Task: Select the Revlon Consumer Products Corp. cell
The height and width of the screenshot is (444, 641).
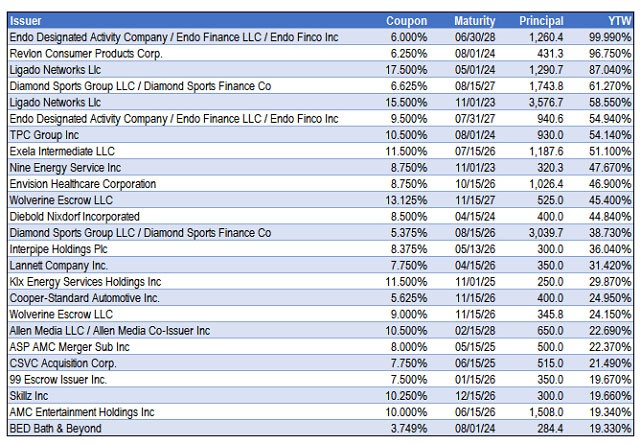Action: coord(86,54)
